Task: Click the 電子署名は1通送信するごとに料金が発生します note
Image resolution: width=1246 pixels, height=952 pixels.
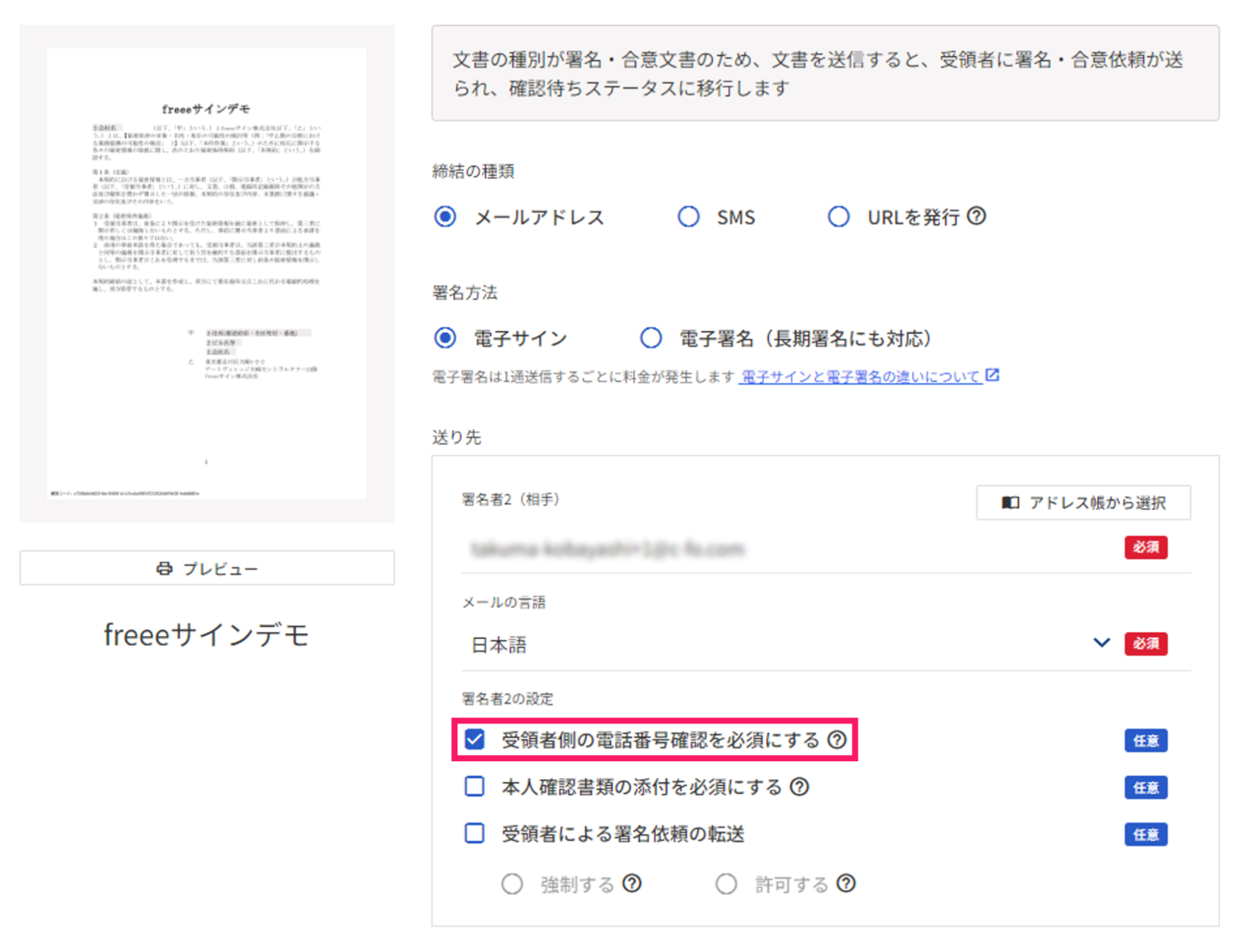Action: pyautogui.click(x=584, y=377)
